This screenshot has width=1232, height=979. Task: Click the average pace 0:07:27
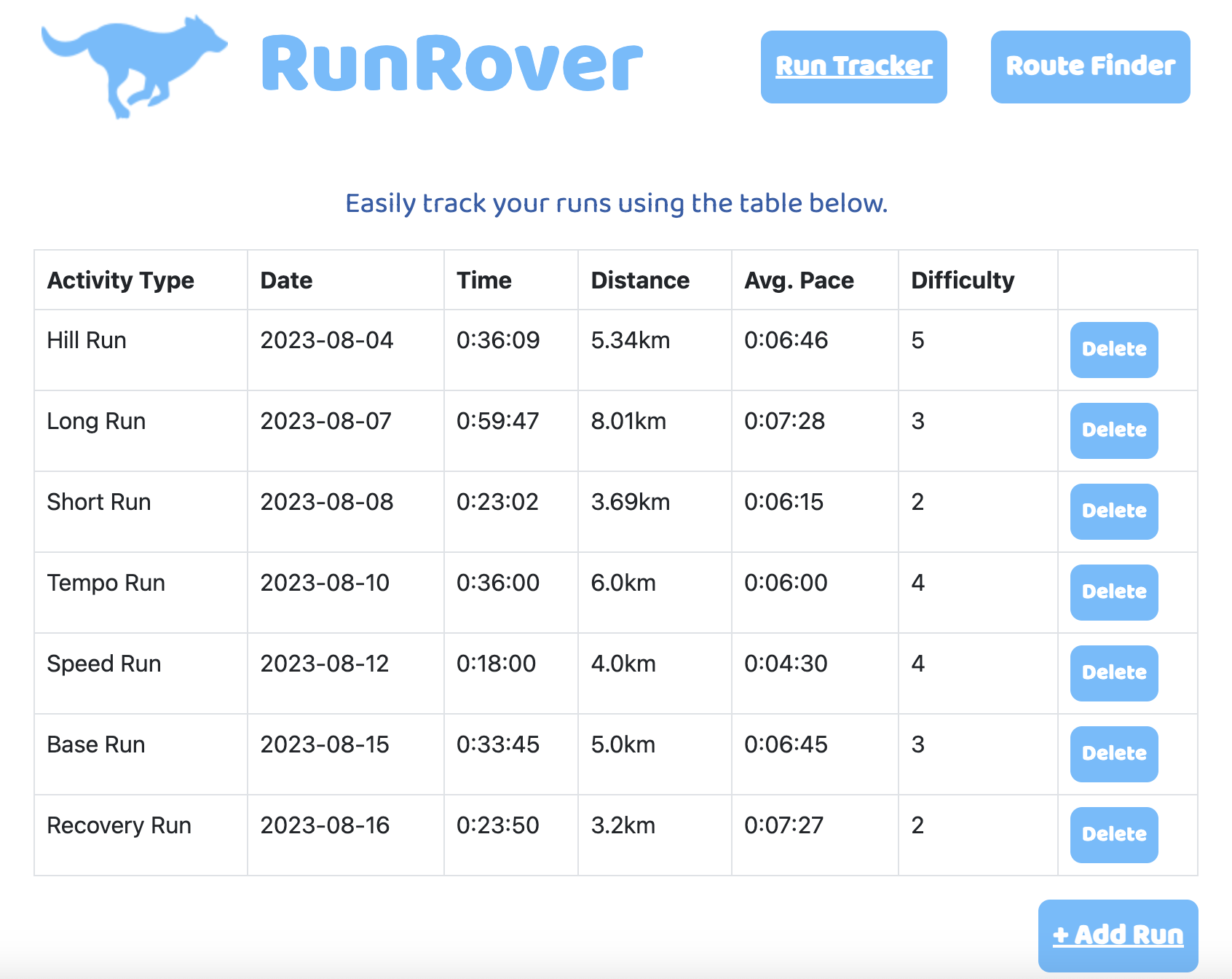[783, 825]
